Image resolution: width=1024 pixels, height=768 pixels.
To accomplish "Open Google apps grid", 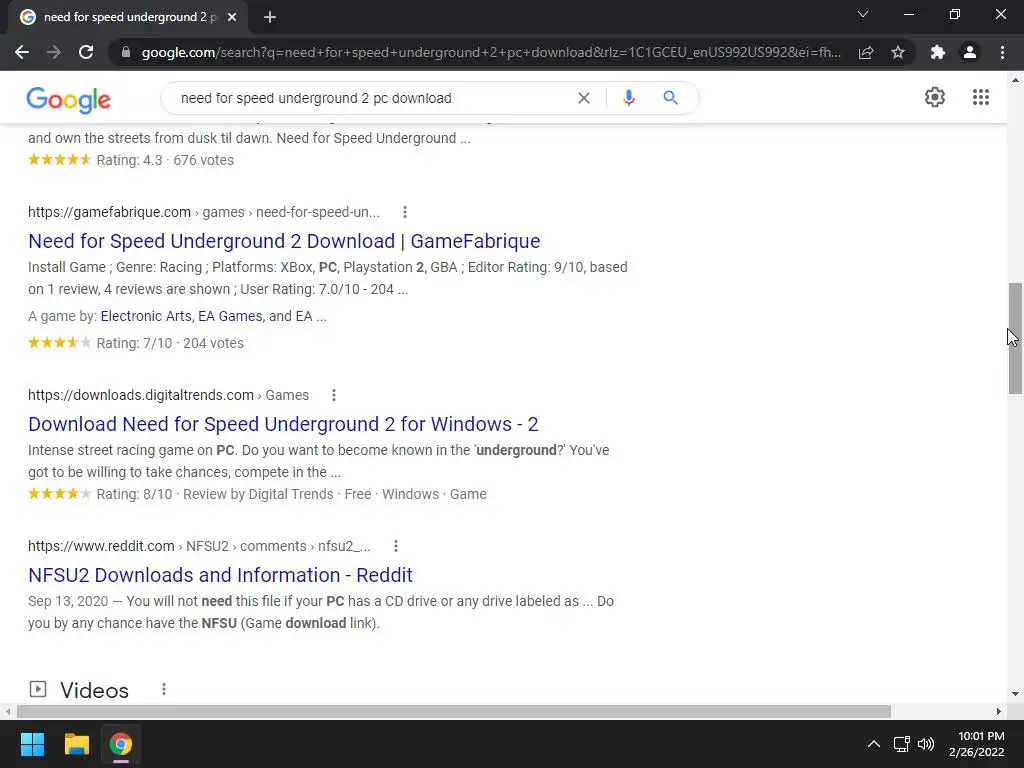I will [x=981, y=97].
